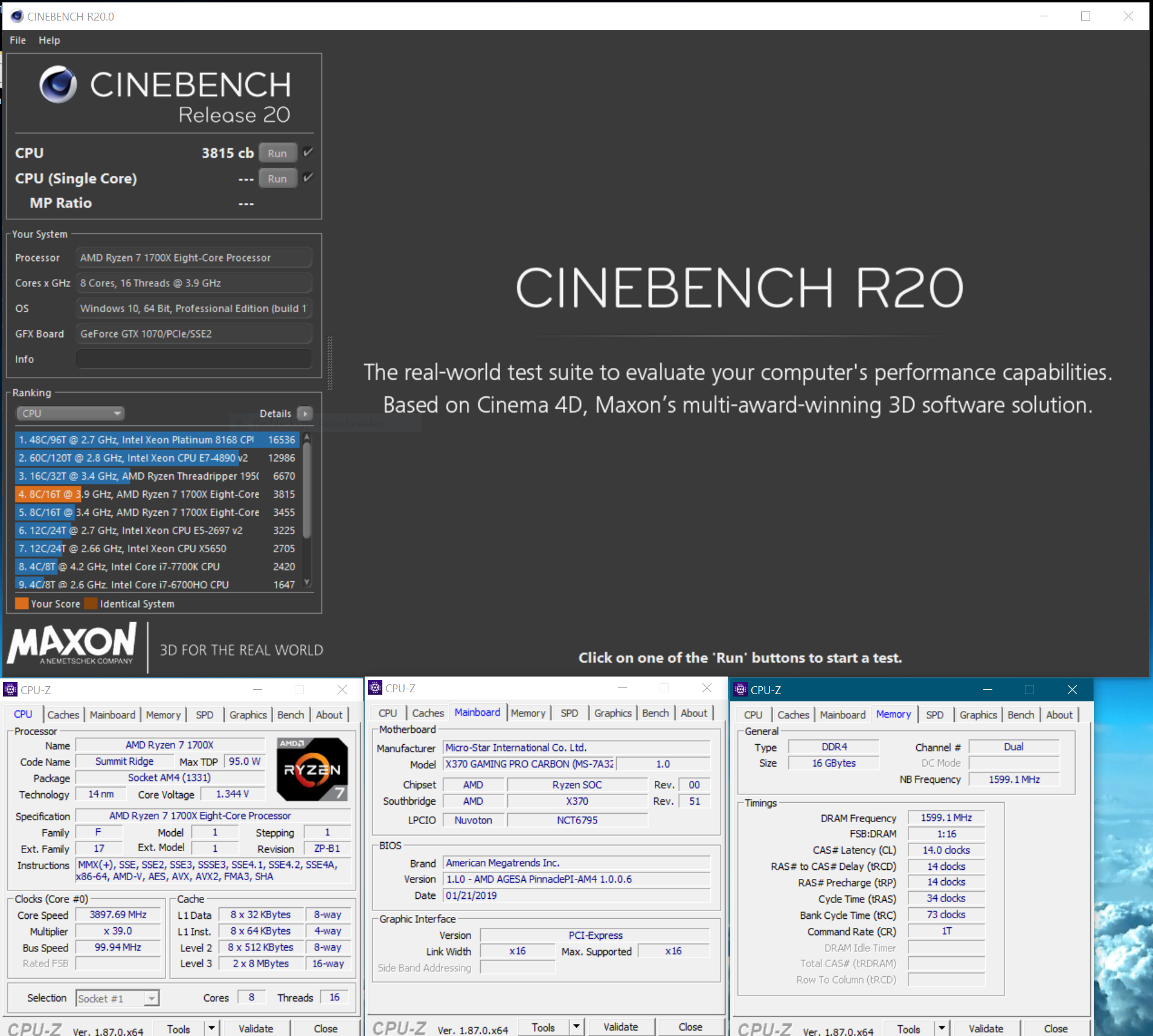Select SPD tab in left CPU-Z window
The width and height of the screenshot is (1153, 1036).
[204, 715]
